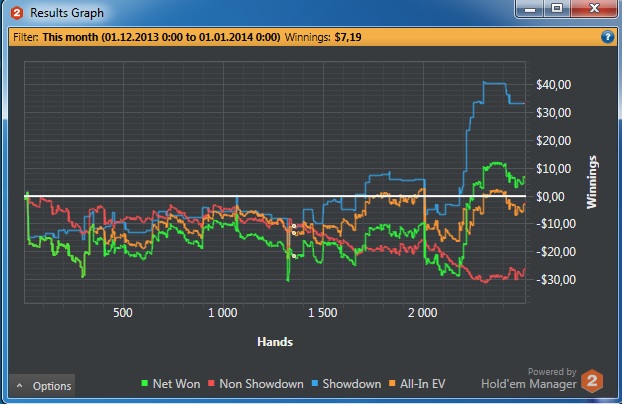The height and width of the screenshot is (404, 622).
Task: Click the blue help question mark icon
Action: [x=607, y=37]
